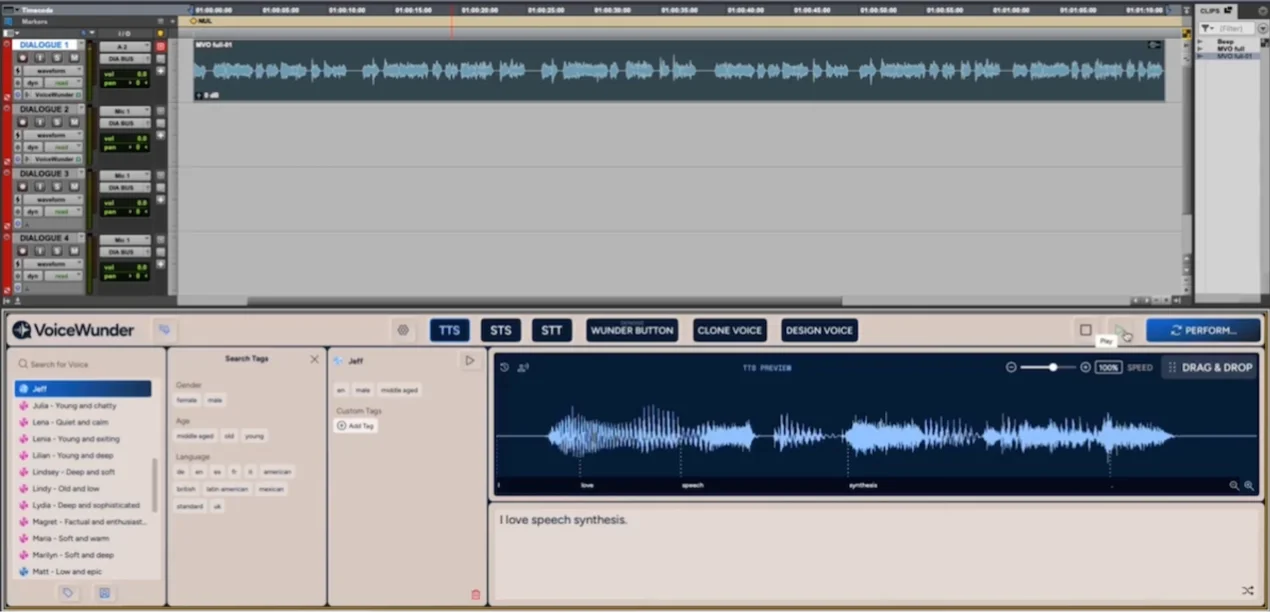1270x613 pixels.
Task: Preview the Jeff voice with play icon
Action: pyautogui.click(x=469, y=360)
